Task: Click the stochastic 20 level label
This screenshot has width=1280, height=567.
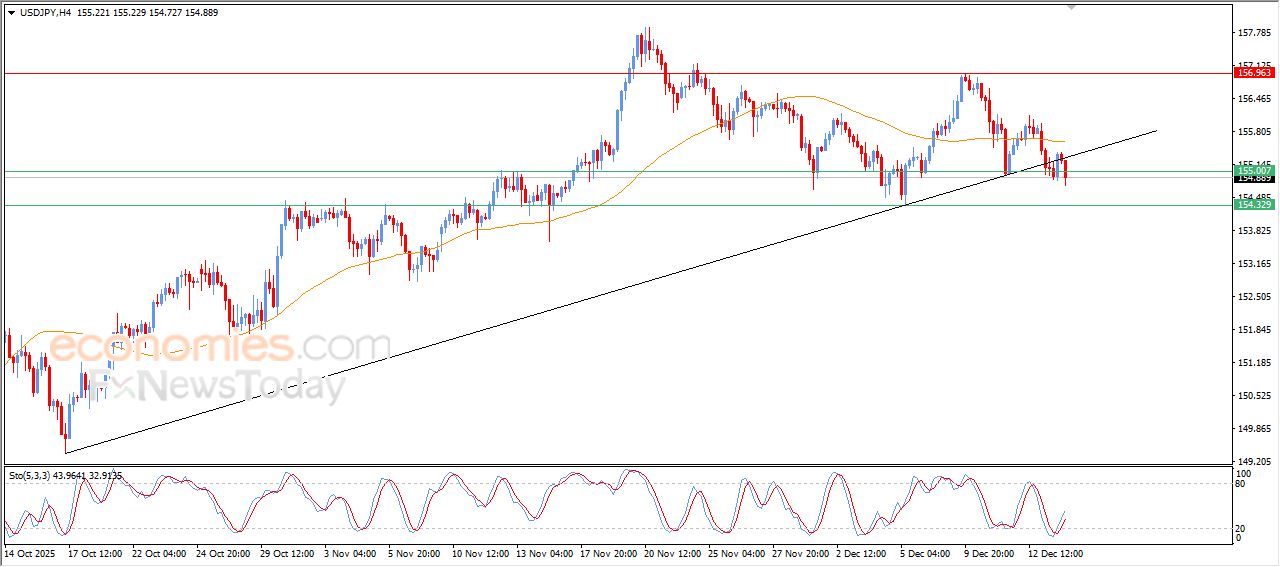Action: click(1242, 527)
